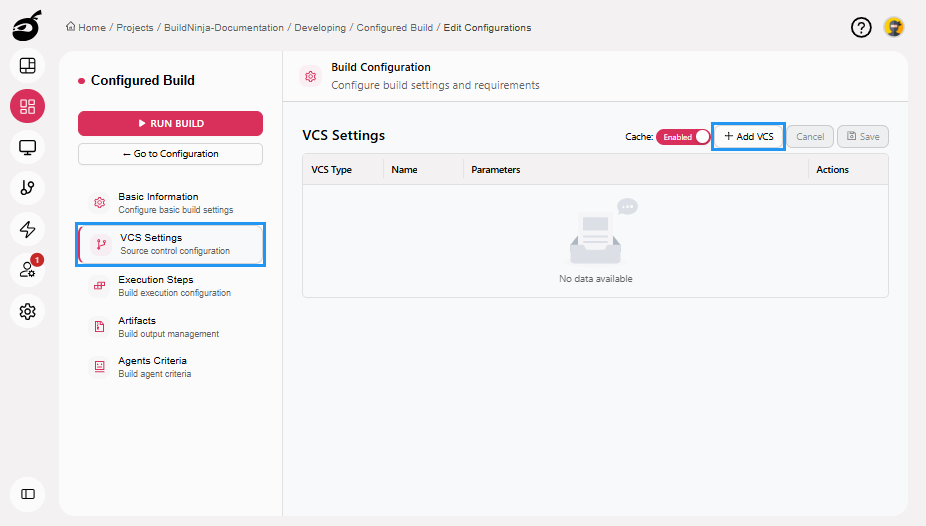Click Go to Configuration button
This screenshot has width=926, height=526.
[x=170, y=153]
